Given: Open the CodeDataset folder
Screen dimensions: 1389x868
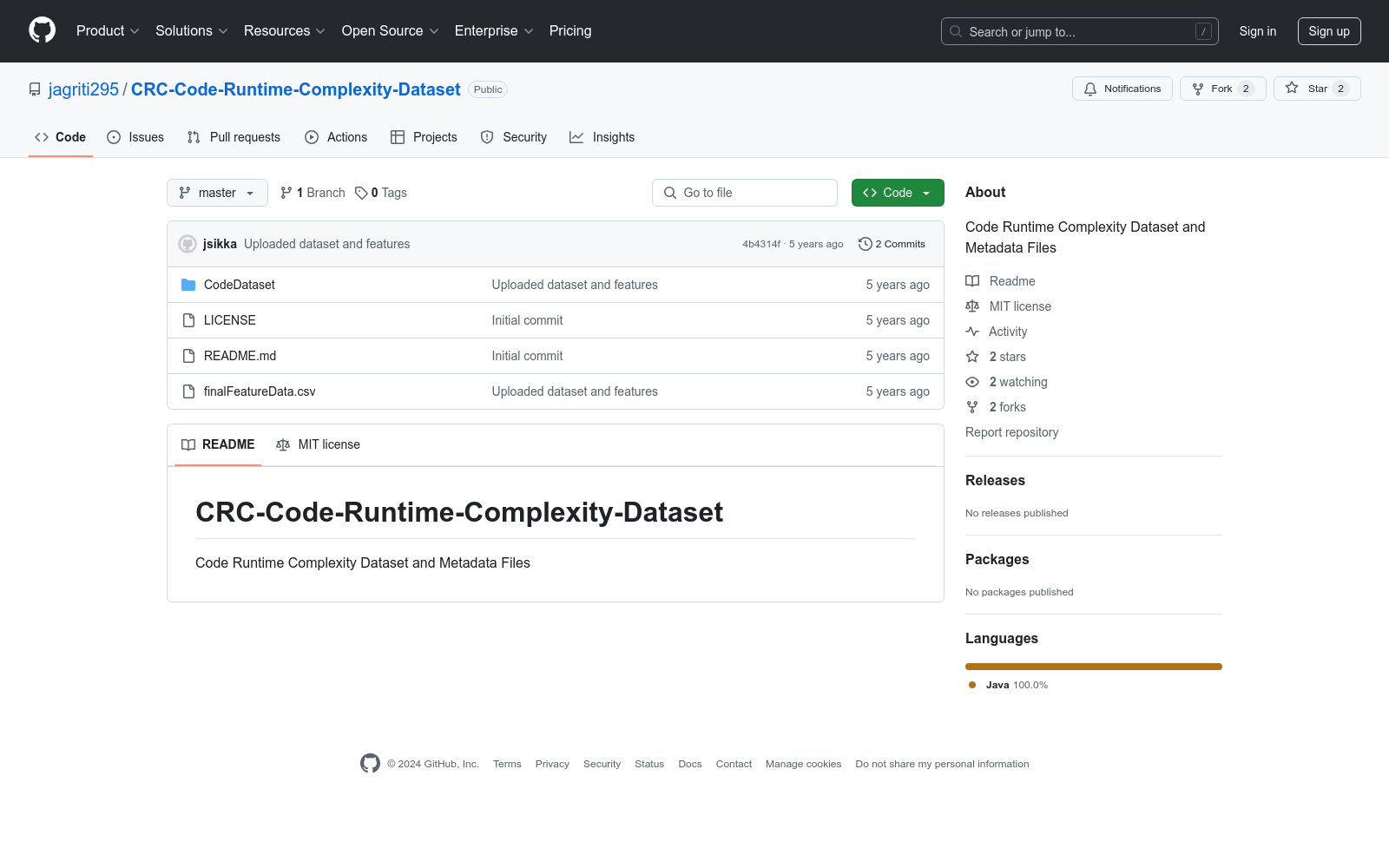Looking at the screenshot, I should point(240,285).
